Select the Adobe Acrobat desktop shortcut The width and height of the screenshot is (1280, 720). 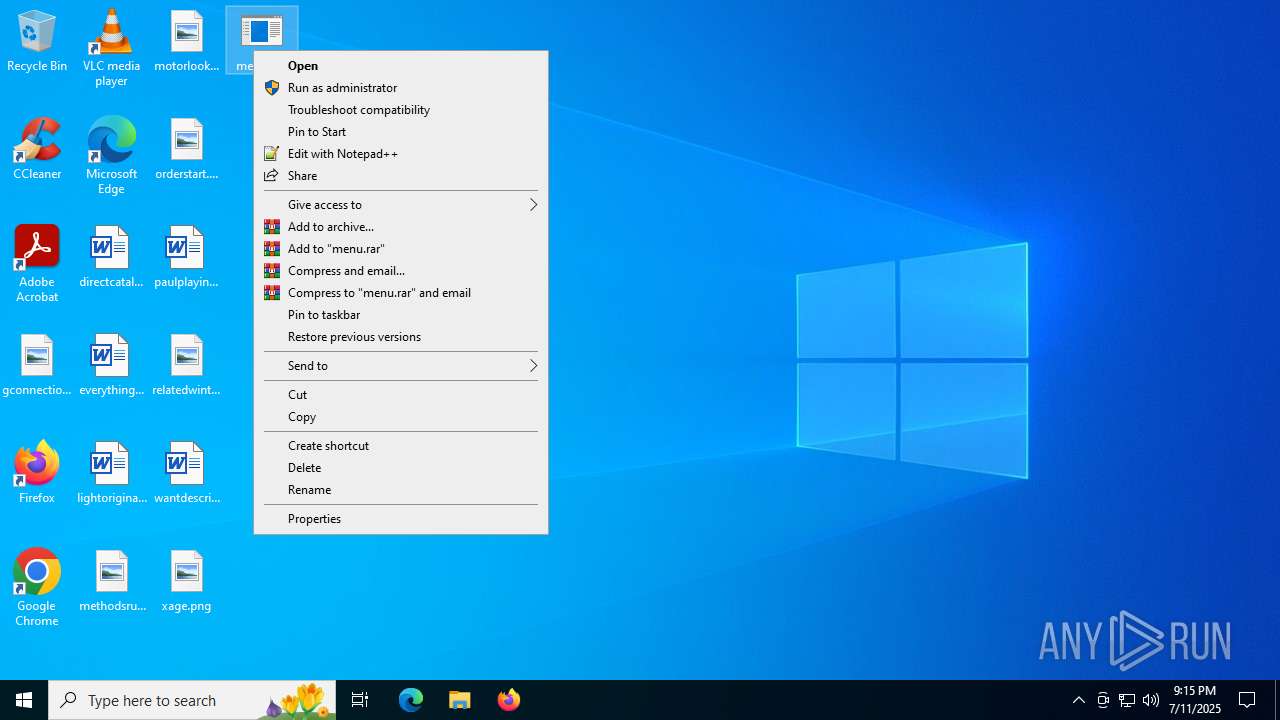[37, 264]
